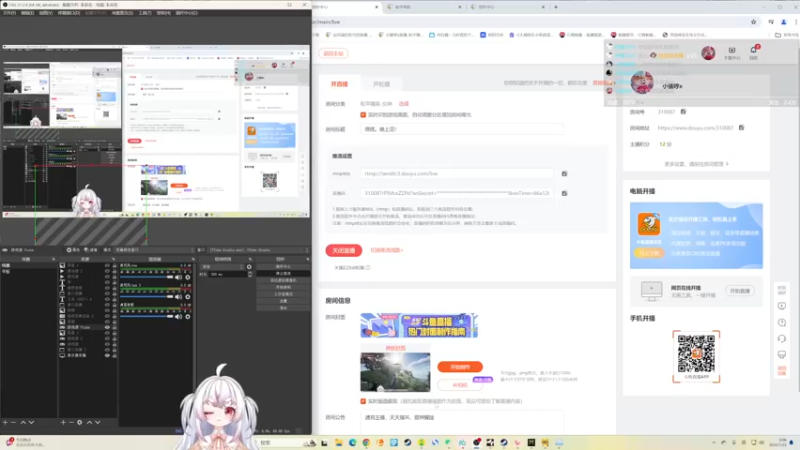800x450 pixels.
Task: Open the help question icon in right sidebar
Action: pyautogui.click(x=782, y=322)
